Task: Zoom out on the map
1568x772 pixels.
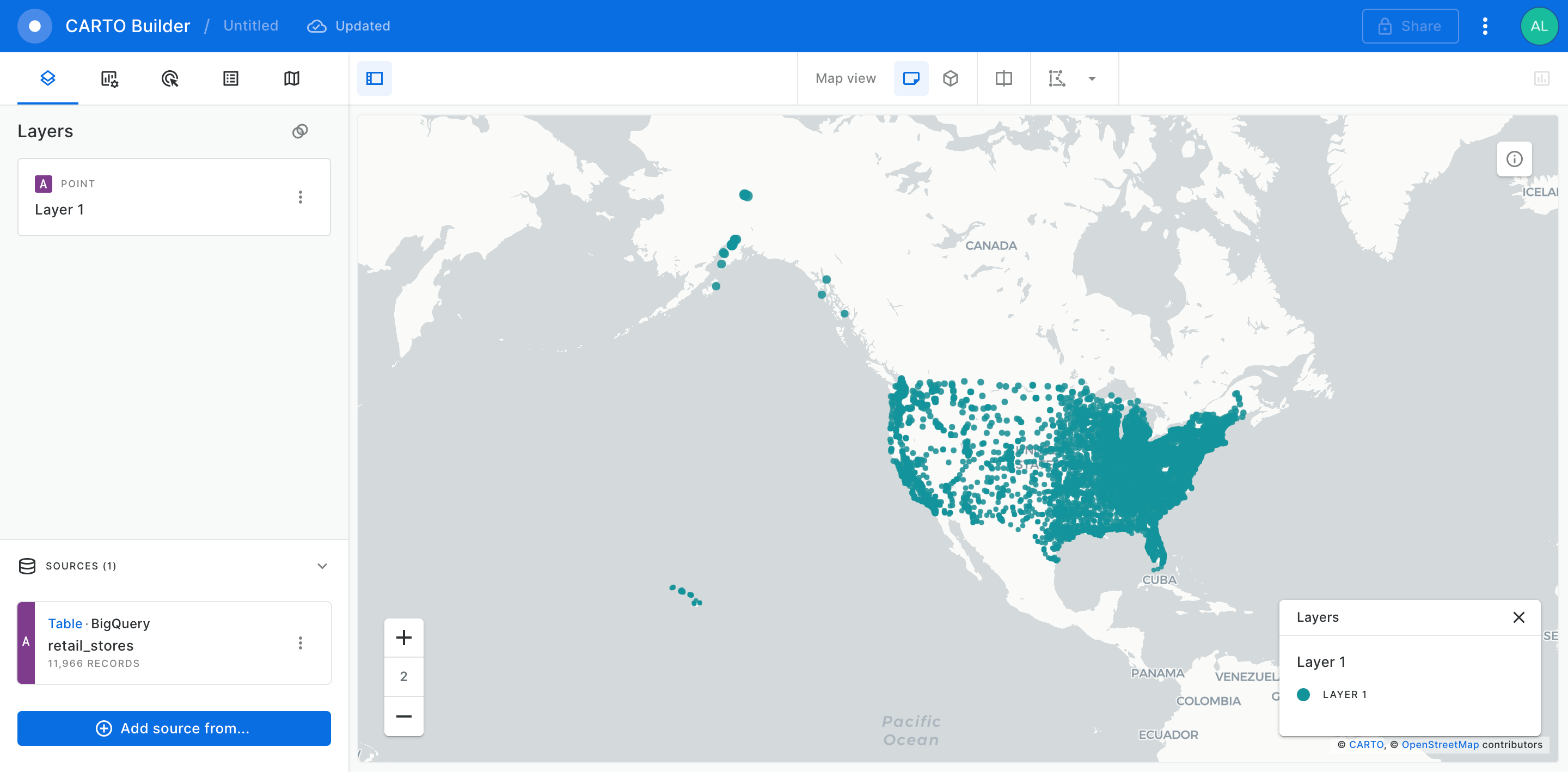Action: [x=403, y=716]
